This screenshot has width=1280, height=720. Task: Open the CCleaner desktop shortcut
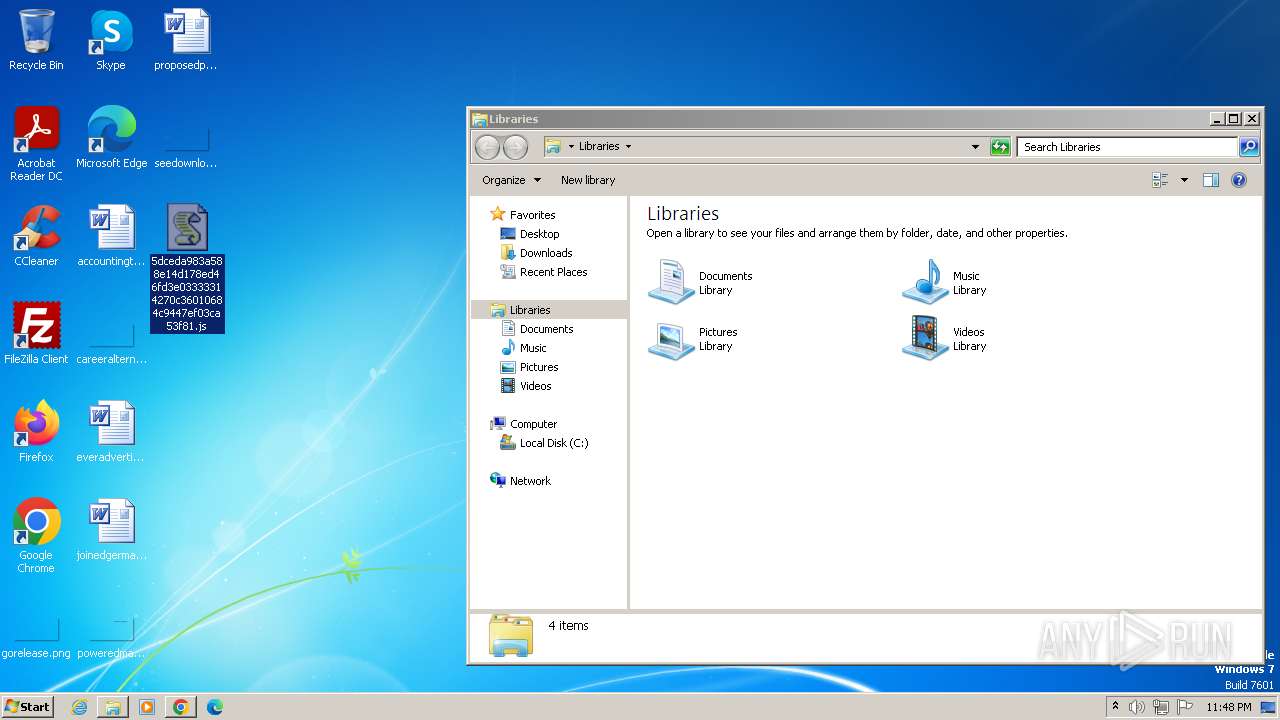click(x=36, y=236)
